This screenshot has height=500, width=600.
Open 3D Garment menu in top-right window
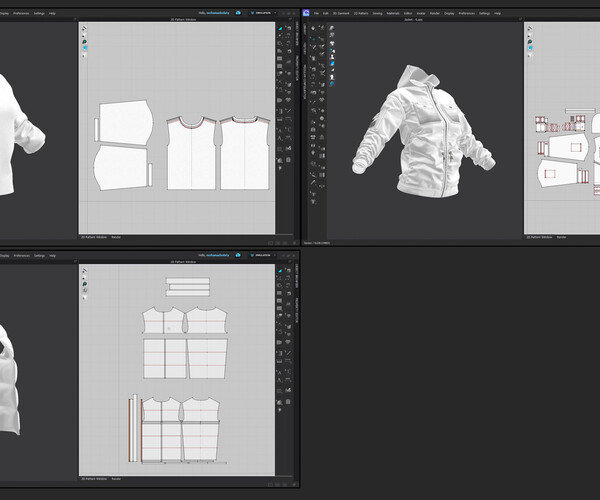(x=341, y=13)
